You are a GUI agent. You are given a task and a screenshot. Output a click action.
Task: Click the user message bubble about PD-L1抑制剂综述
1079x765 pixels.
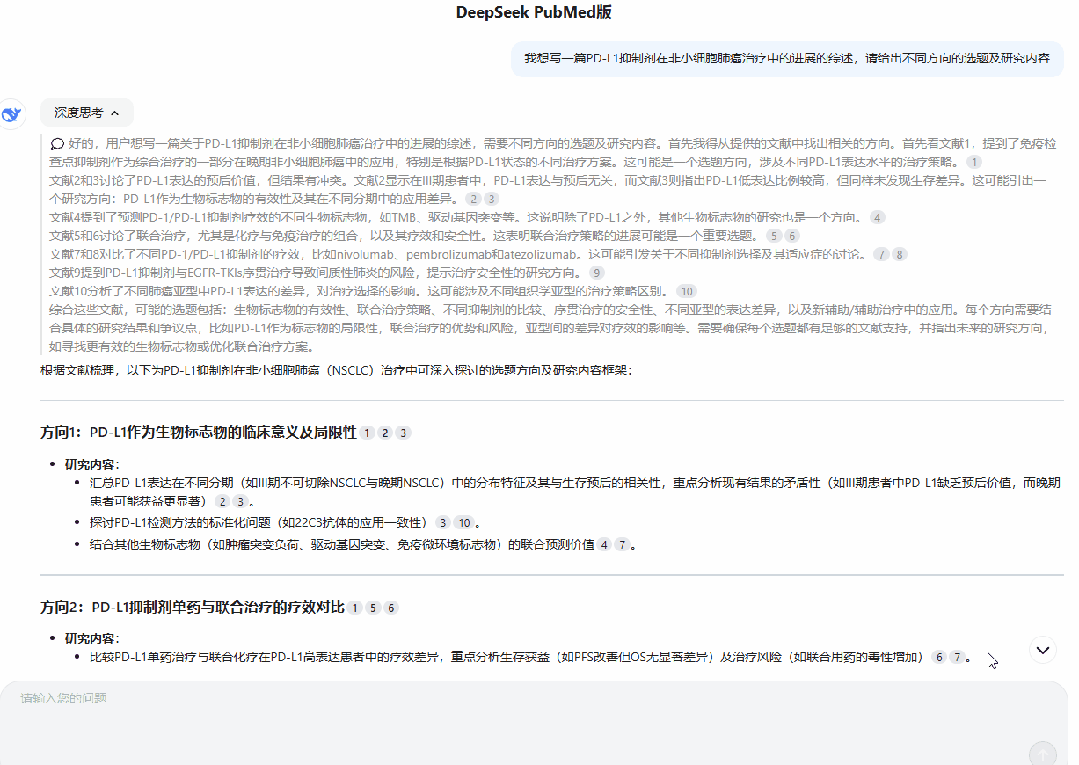[787, 58]
